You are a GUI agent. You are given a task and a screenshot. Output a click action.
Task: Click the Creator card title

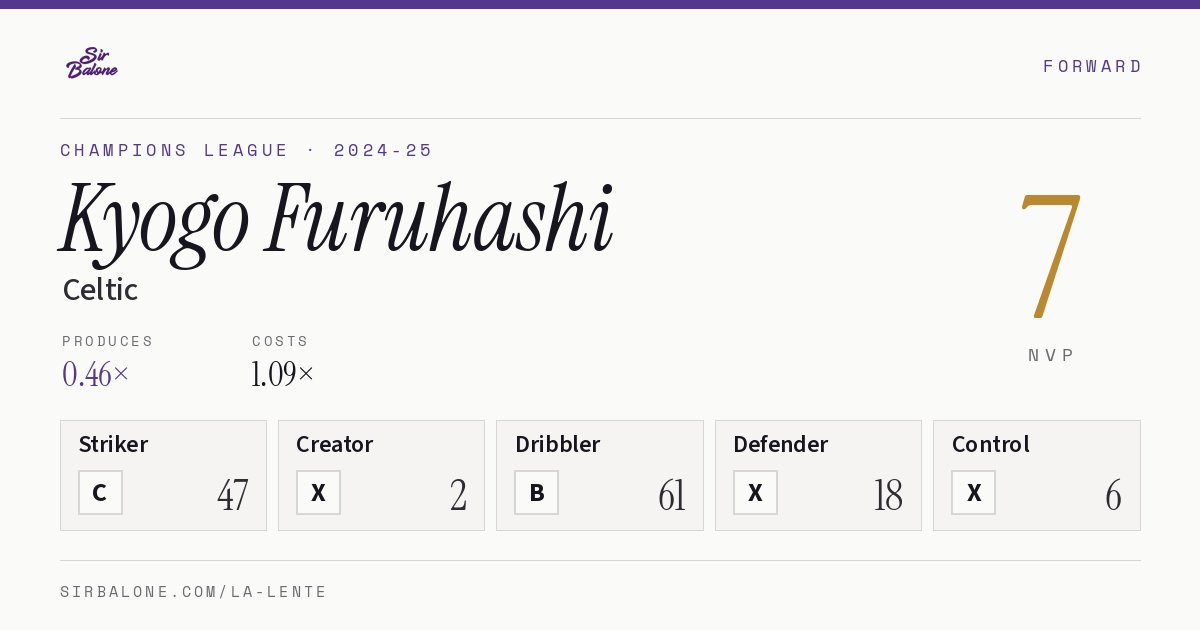334,444
